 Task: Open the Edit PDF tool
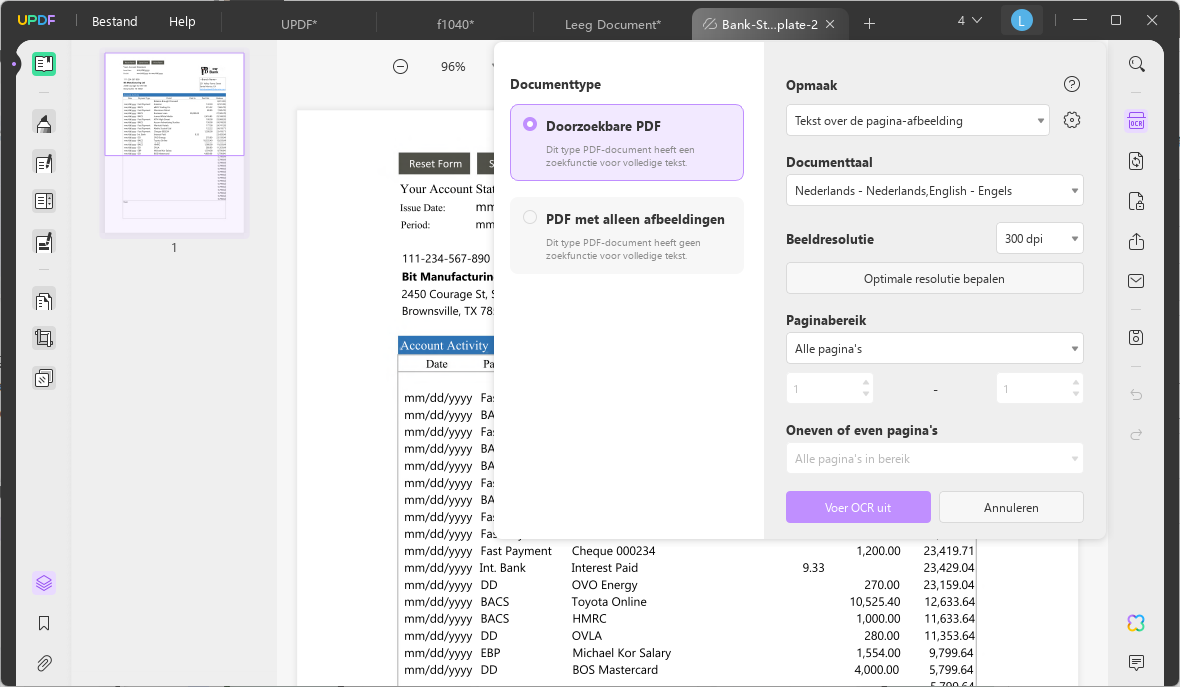point(44,163)
